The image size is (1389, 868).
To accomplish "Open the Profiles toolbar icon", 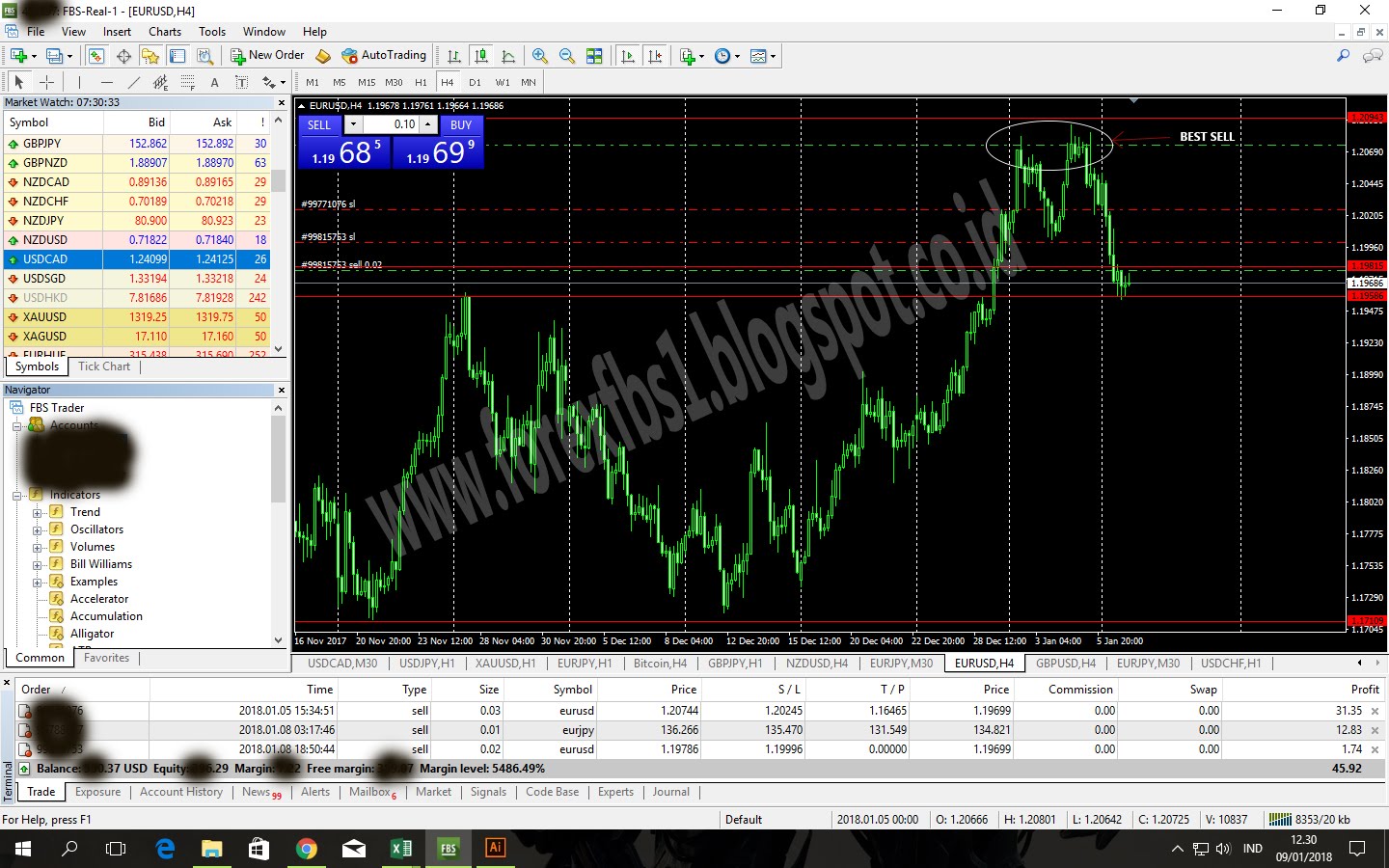I will 55,56.
